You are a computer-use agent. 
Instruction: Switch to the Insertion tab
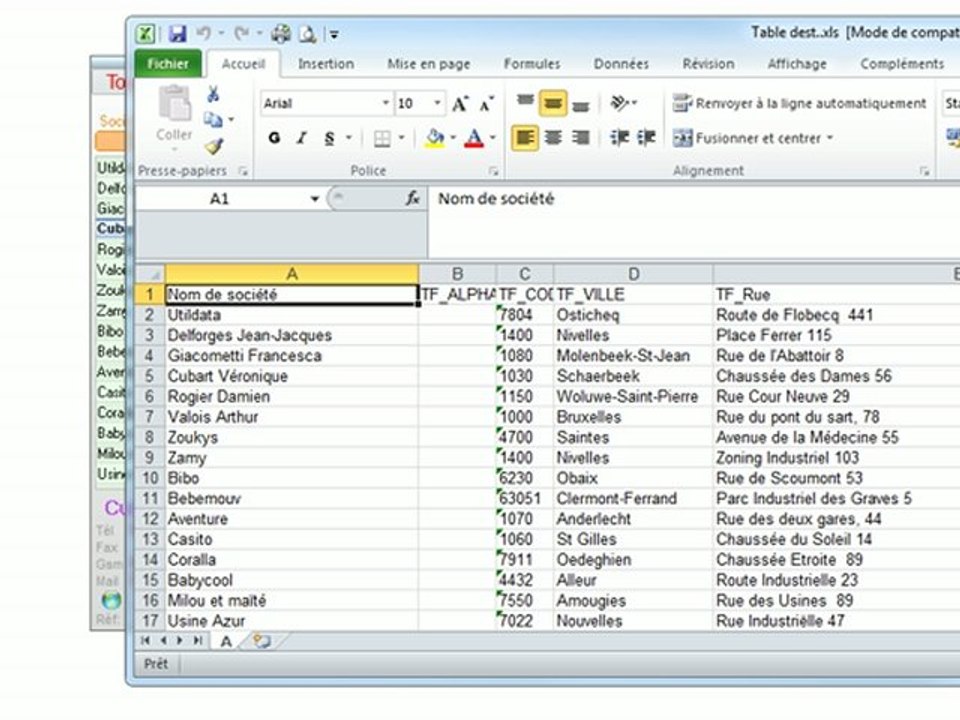point(326,64)
